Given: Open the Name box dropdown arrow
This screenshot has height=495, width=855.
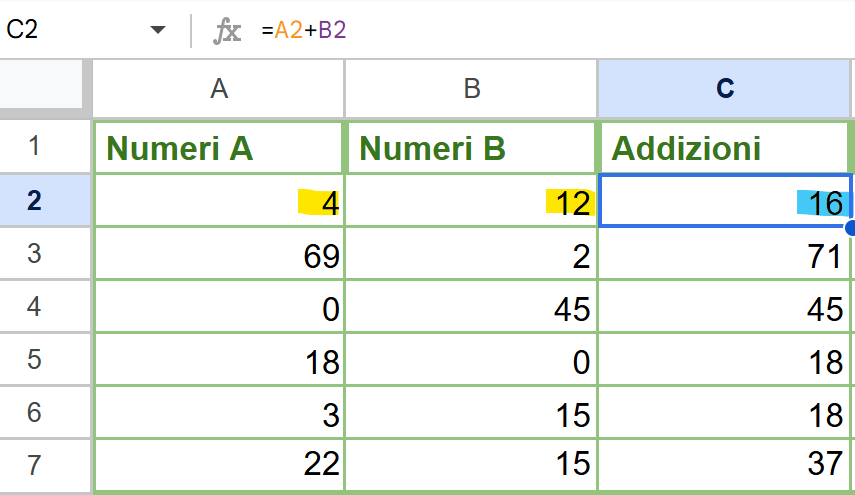Looking at the screenshot, I should tap(158, 30).
